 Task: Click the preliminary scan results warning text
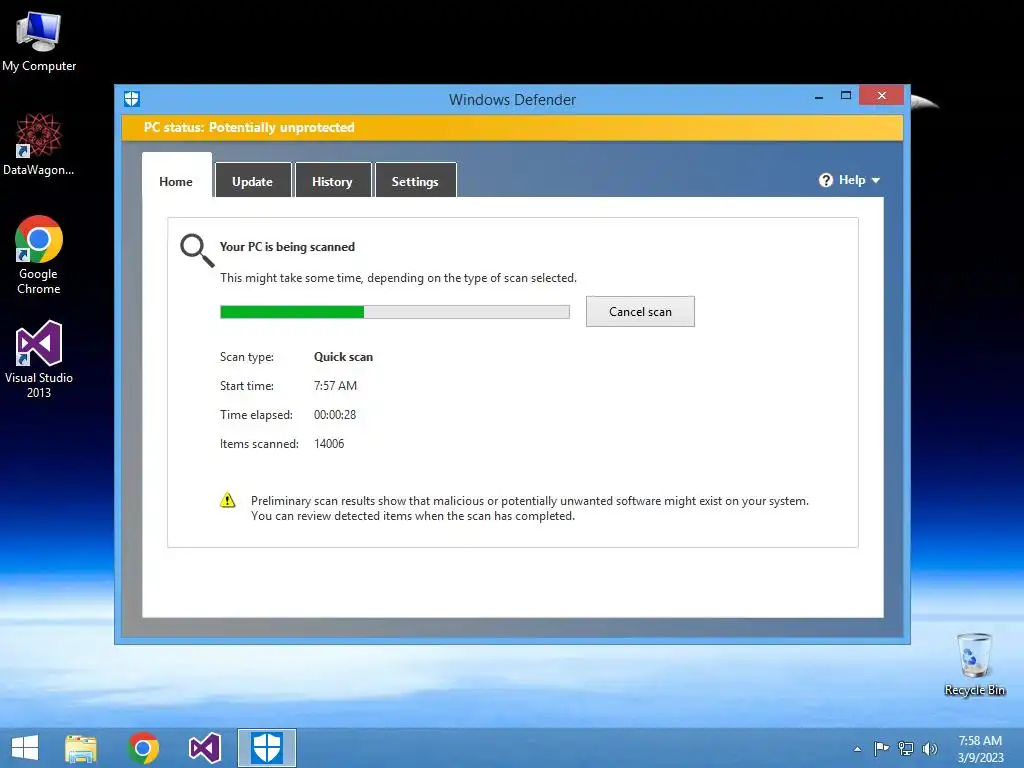(x=530, y=508)
